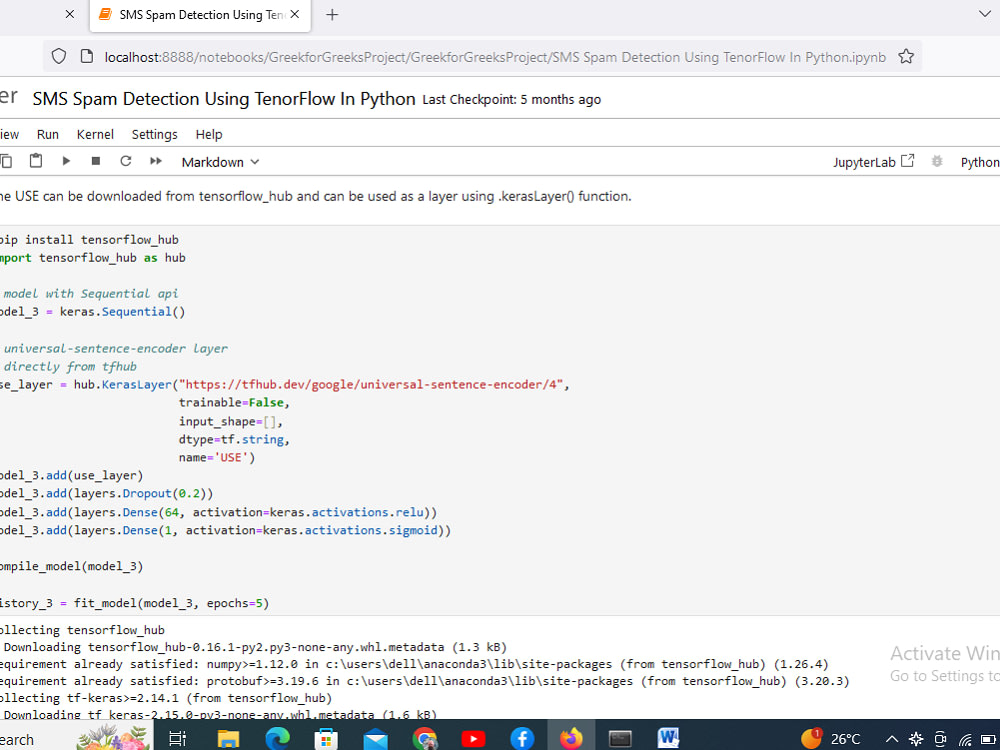Open Microsoft Word from the taskbar
This screenshot has height=750, width=1000.
[x=668, y=738]
